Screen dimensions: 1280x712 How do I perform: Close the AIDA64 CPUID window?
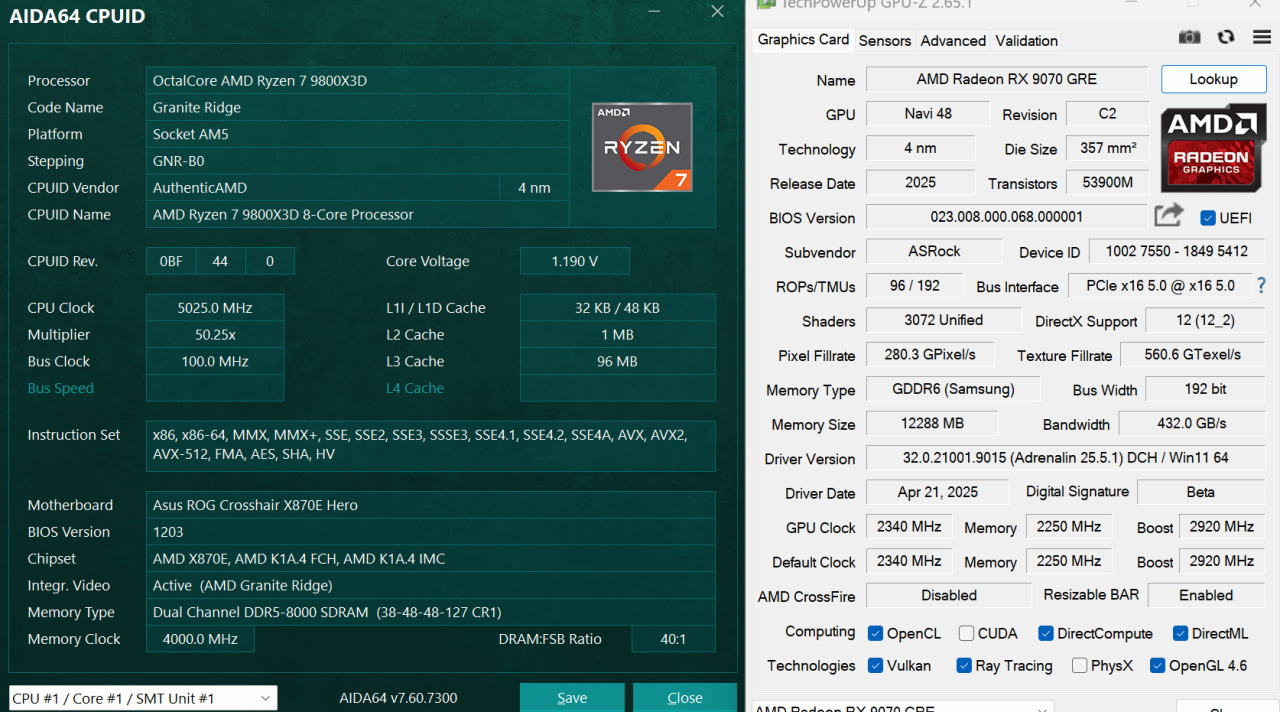(717, 11)
